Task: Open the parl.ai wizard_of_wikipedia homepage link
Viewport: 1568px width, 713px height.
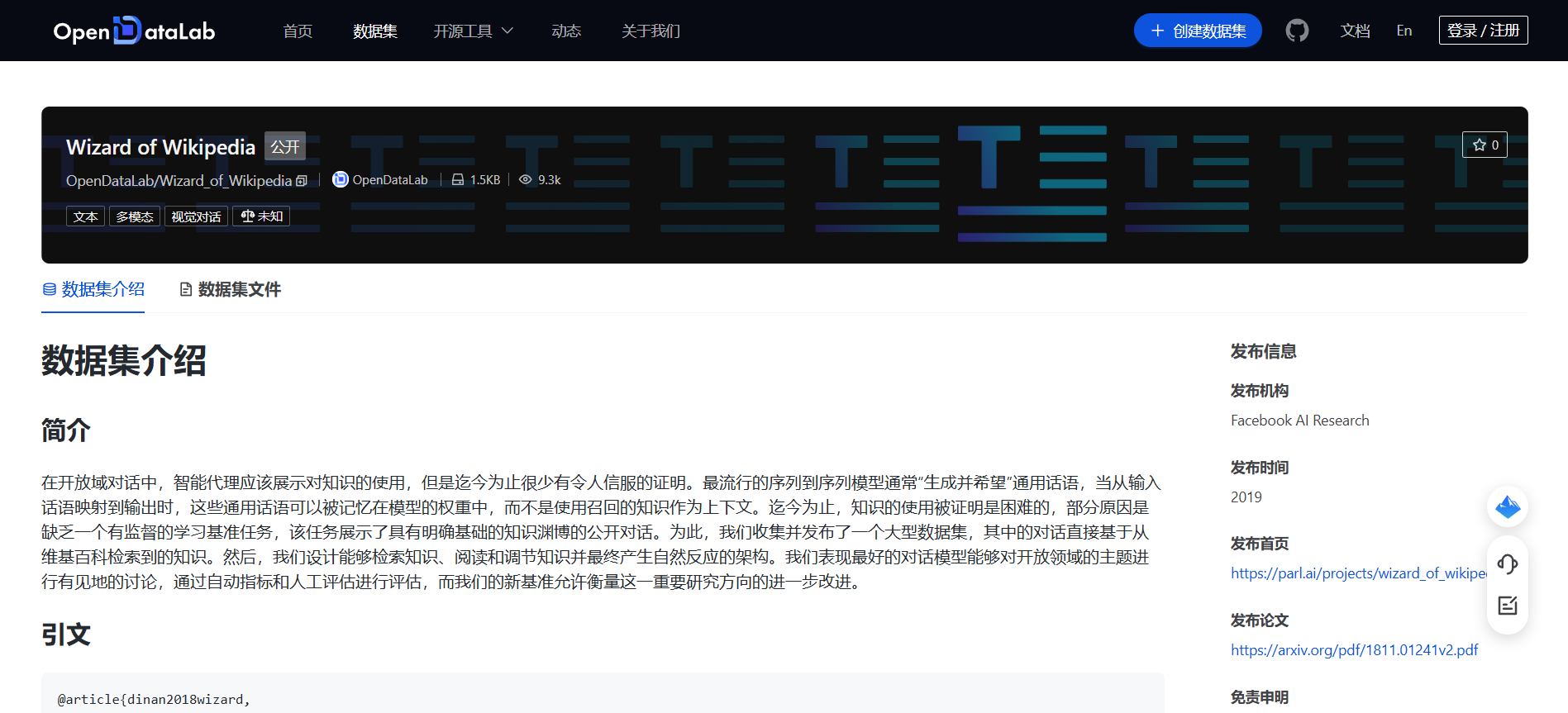Action: (x=1359, y=573)
